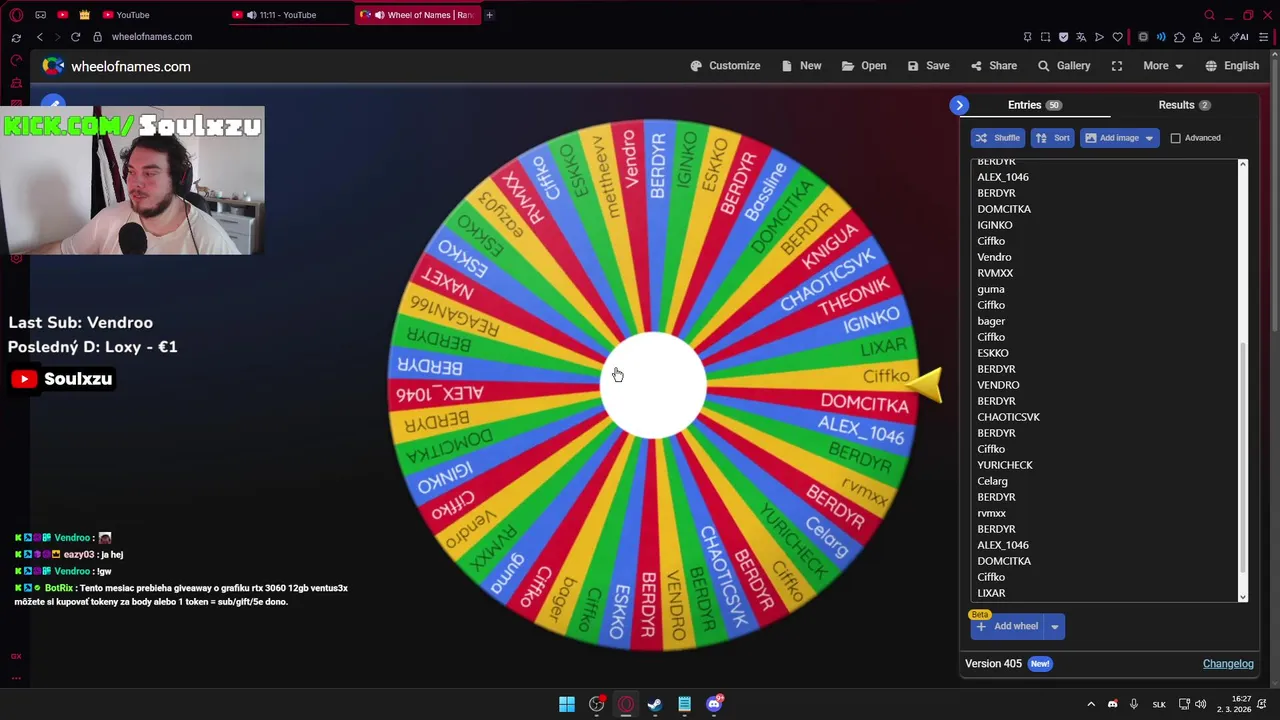Click the pin icon in address bar
This screenshot has width=1280, height=720.
[1027, 37]
